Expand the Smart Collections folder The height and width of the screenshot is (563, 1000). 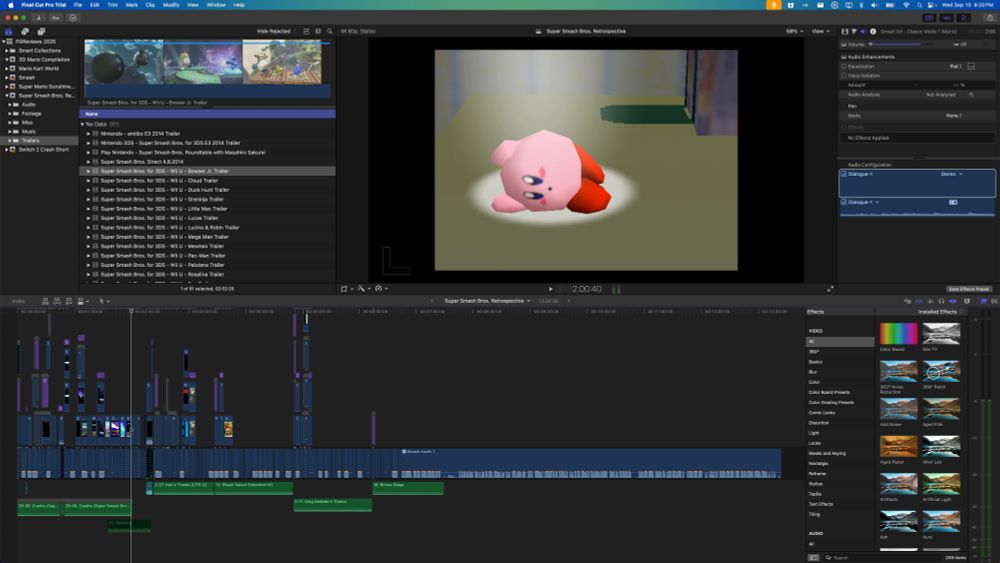click(7, 50)
